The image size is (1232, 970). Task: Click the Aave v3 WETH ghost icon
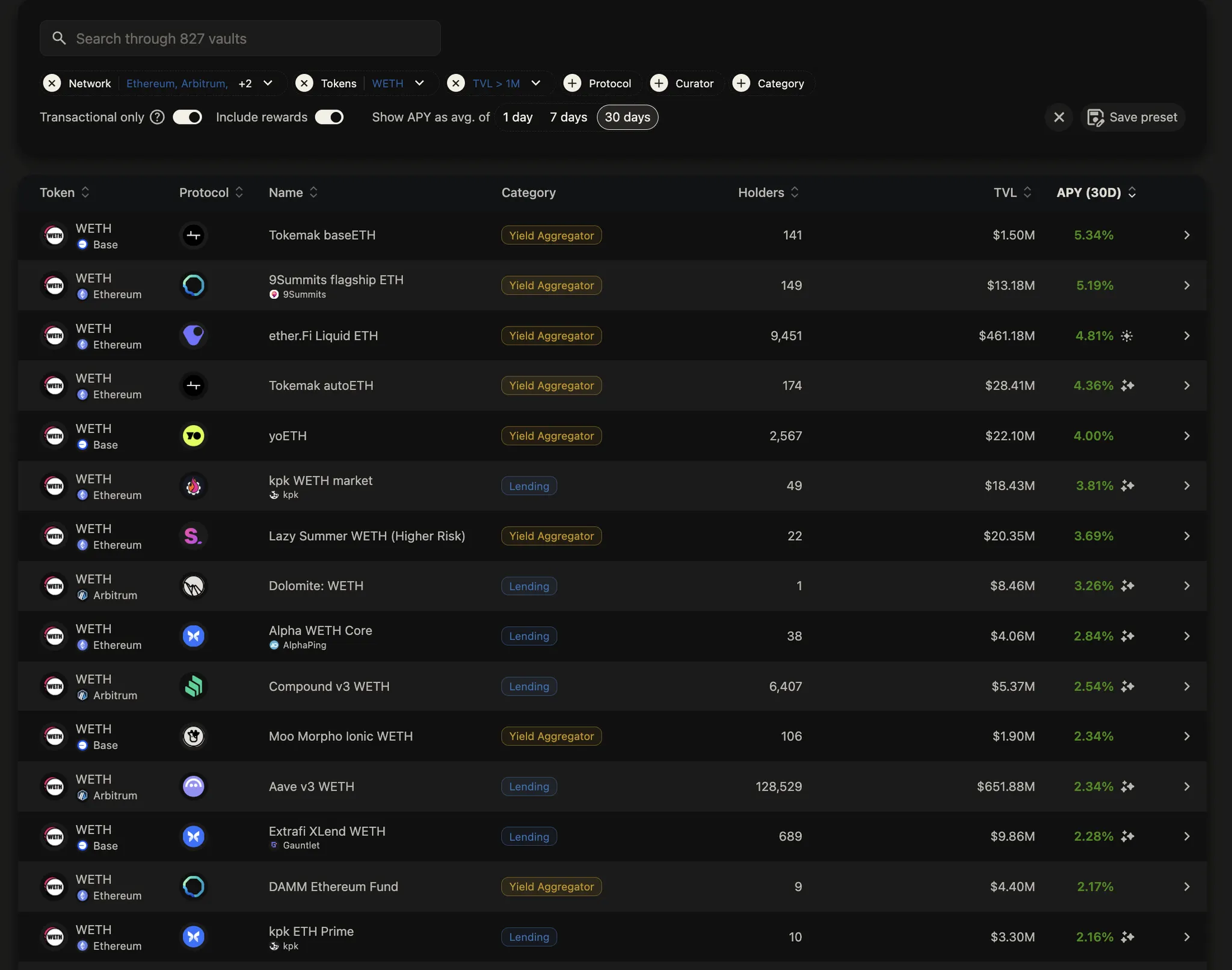[x=193, y=786]
